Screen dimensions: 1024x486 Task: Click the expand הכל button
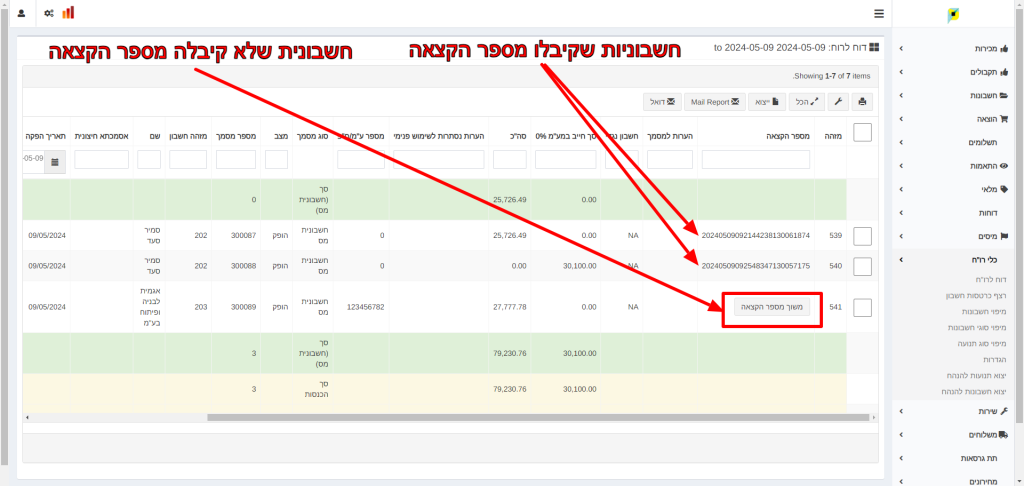[807, 102]
